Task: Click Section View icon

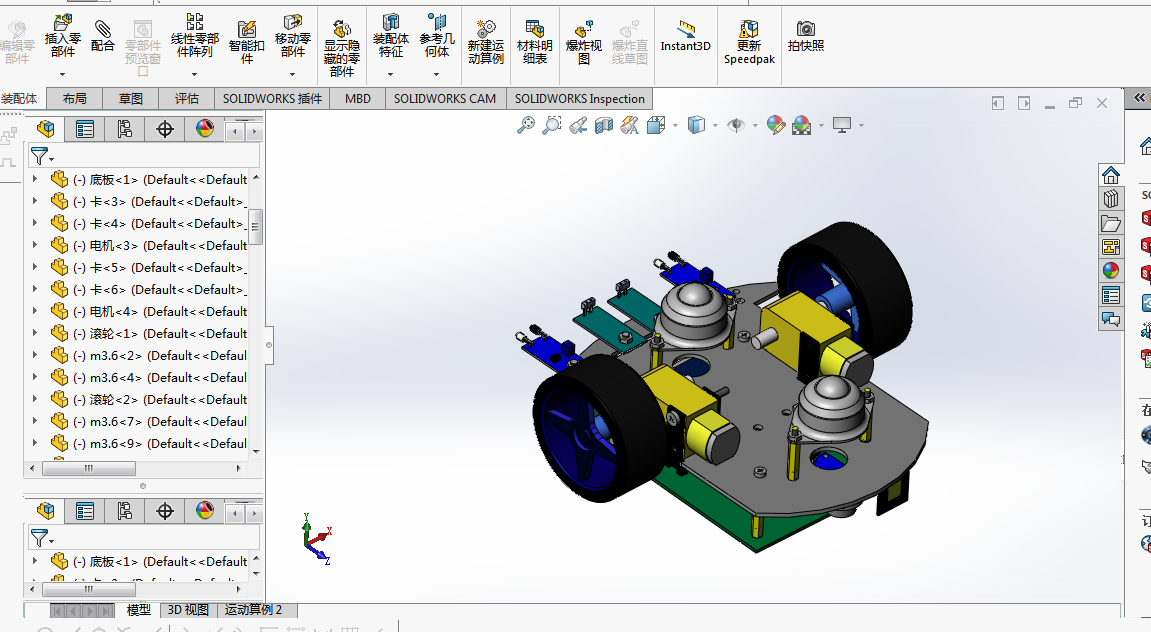Action: click(603, 126)
